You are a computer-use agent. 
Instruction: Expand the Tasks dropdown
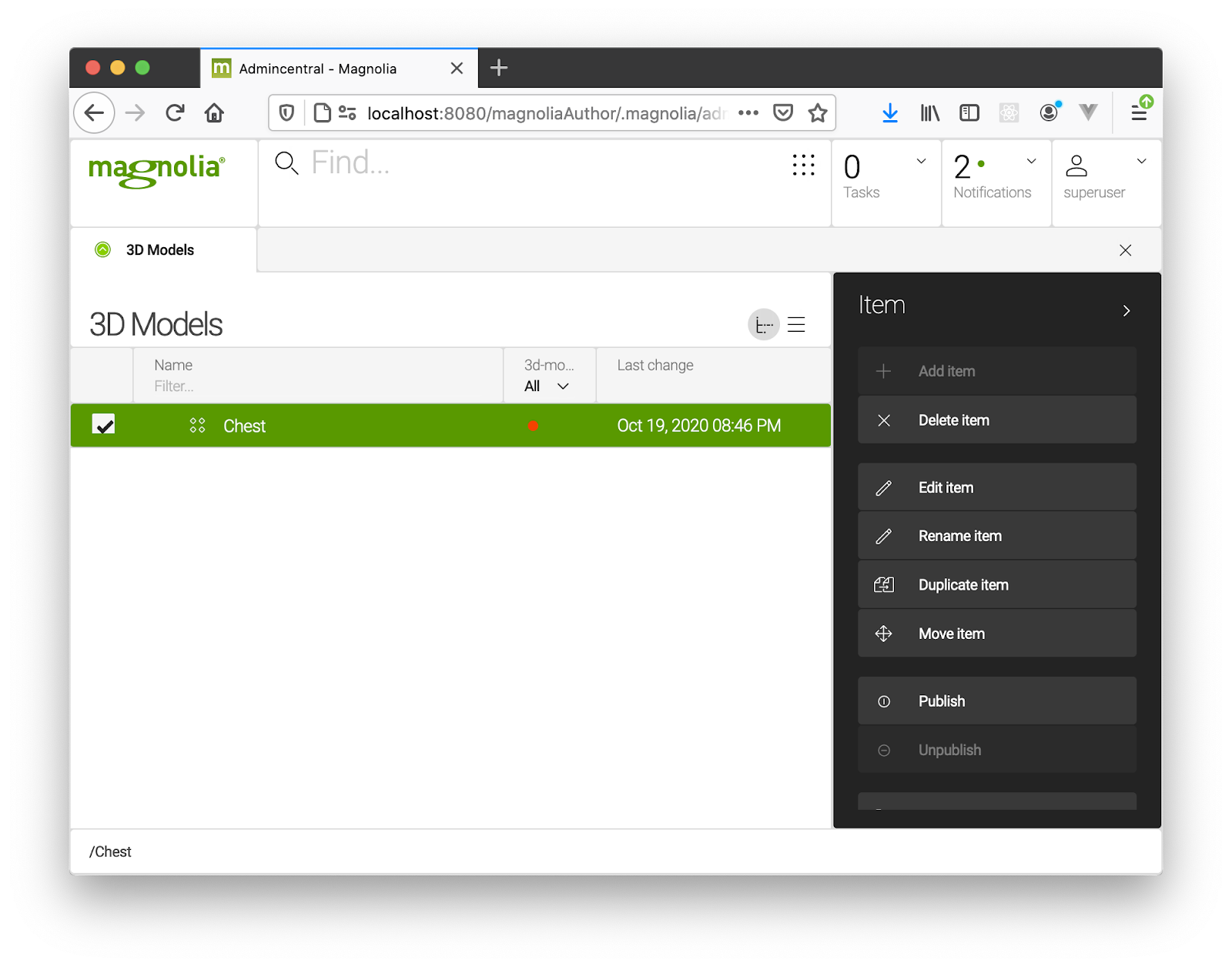pos(921,162)
